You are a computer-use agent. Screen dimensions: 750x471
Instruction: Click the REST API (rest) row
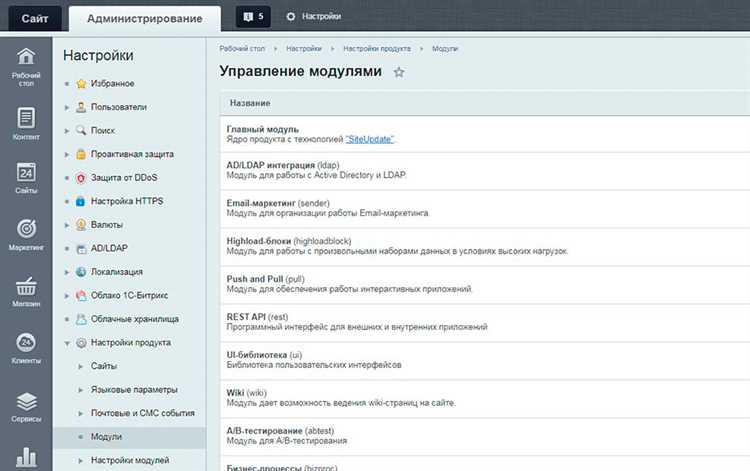pos(485,322)
